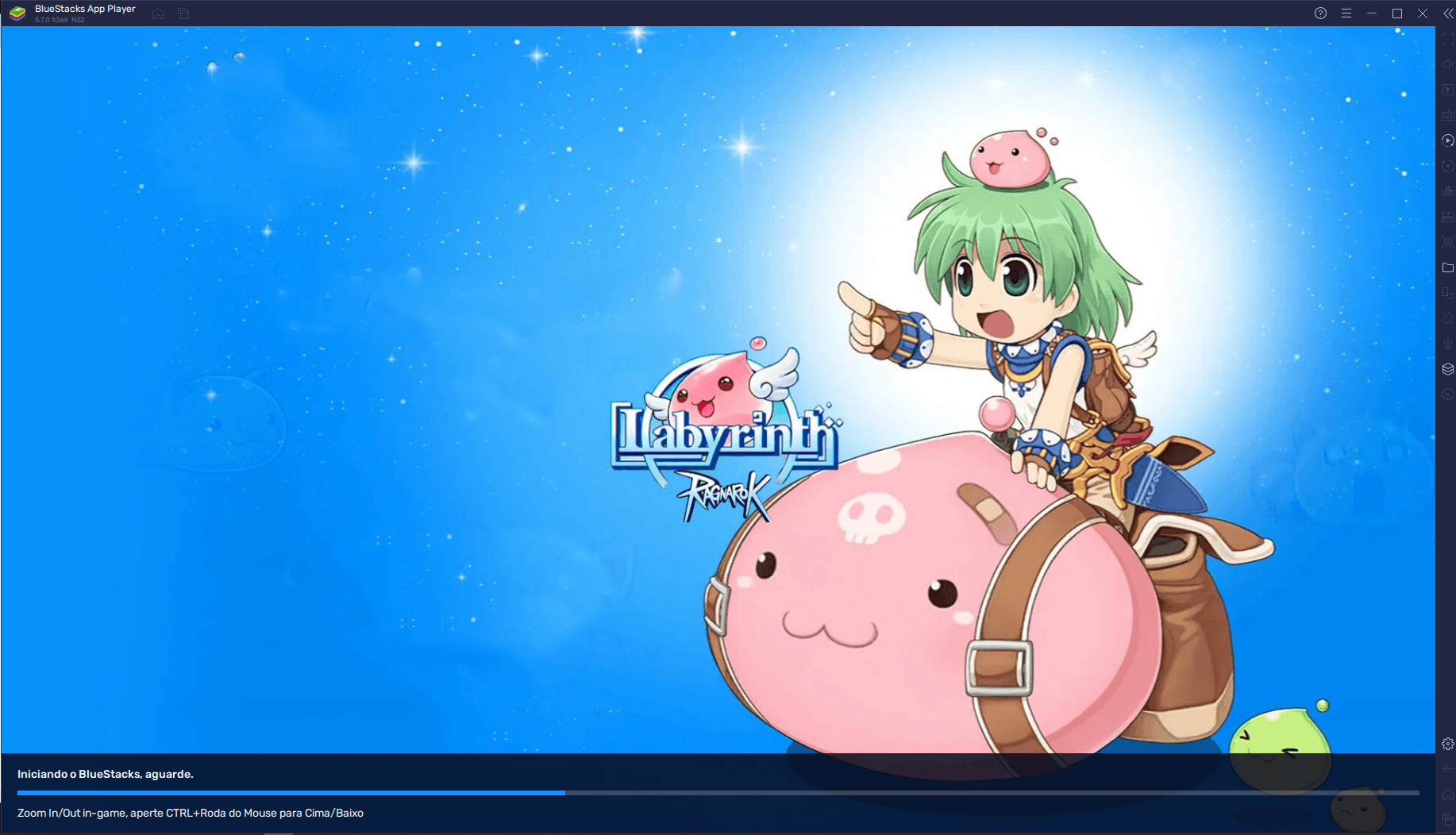Click the BlueStacks logo in the title bar

17,13
